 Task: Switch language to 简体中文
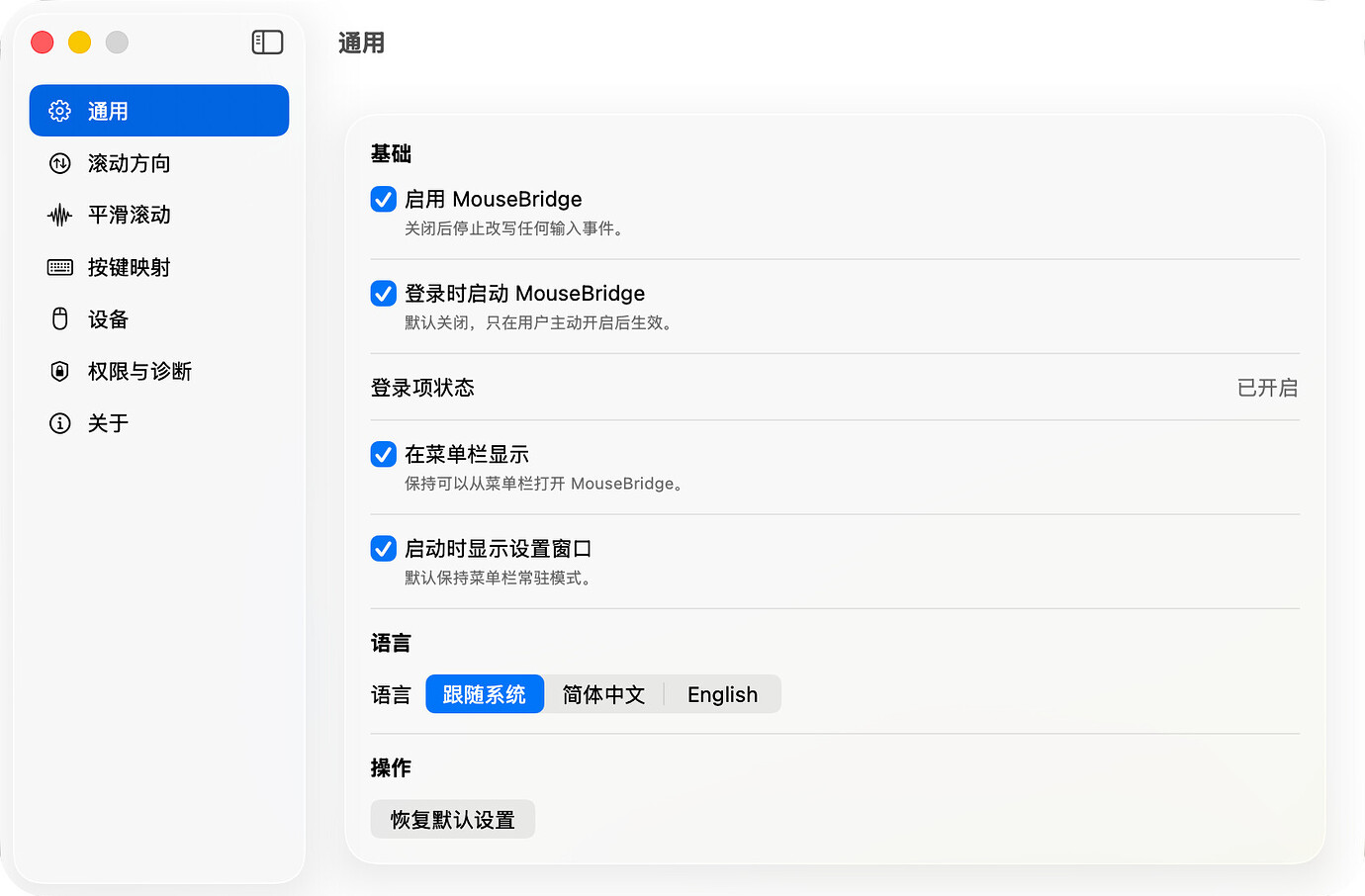[x=603, y=694]
